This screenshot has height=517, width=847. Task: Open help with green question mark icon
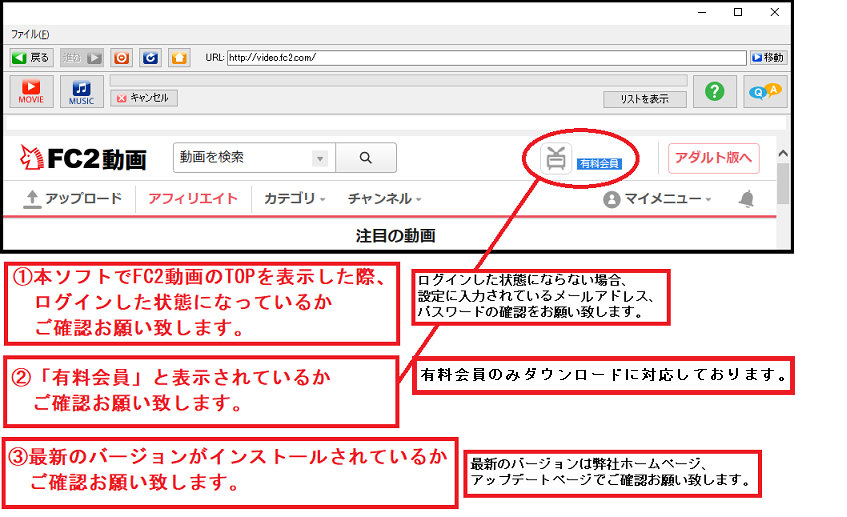click(715, 91)
